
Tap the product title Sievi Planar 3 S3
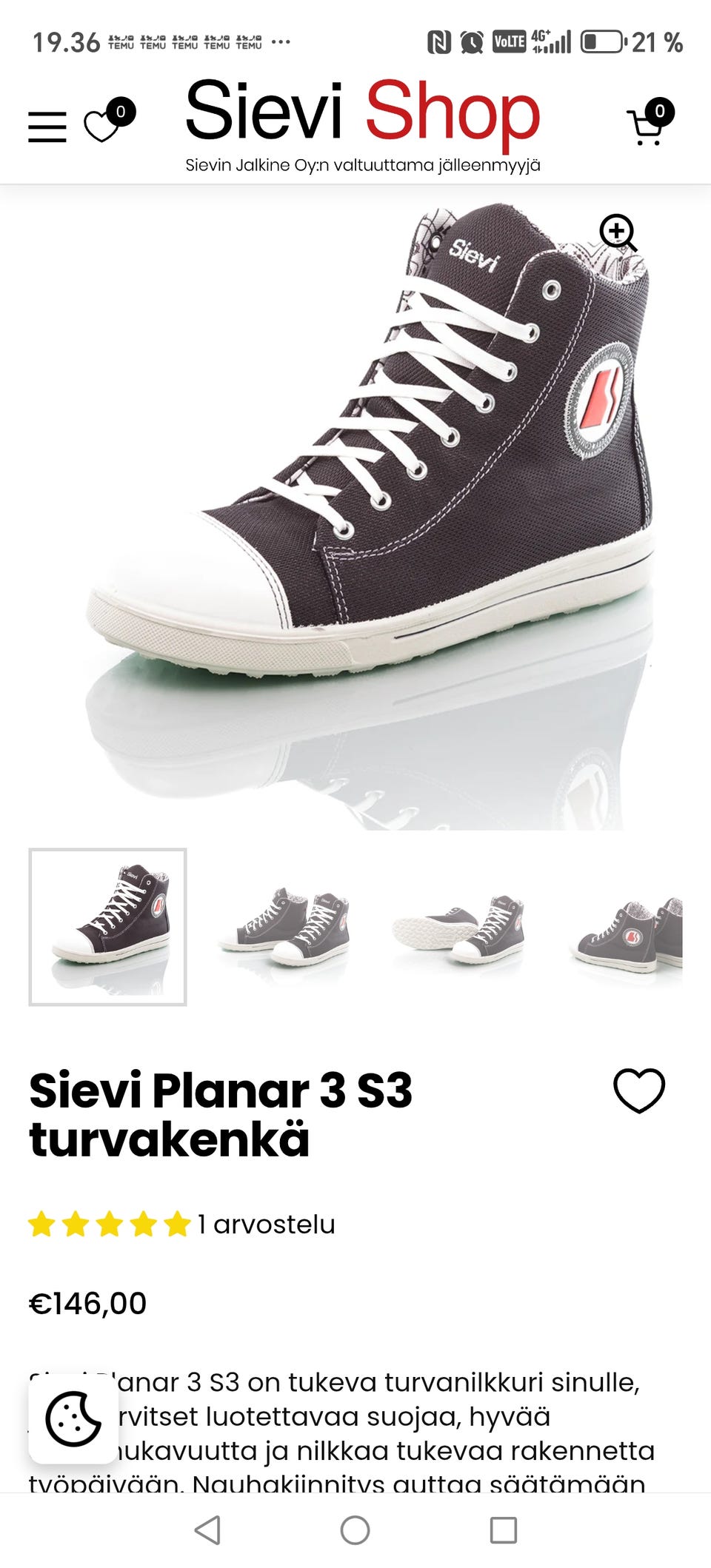click(x=221, y=1115)
